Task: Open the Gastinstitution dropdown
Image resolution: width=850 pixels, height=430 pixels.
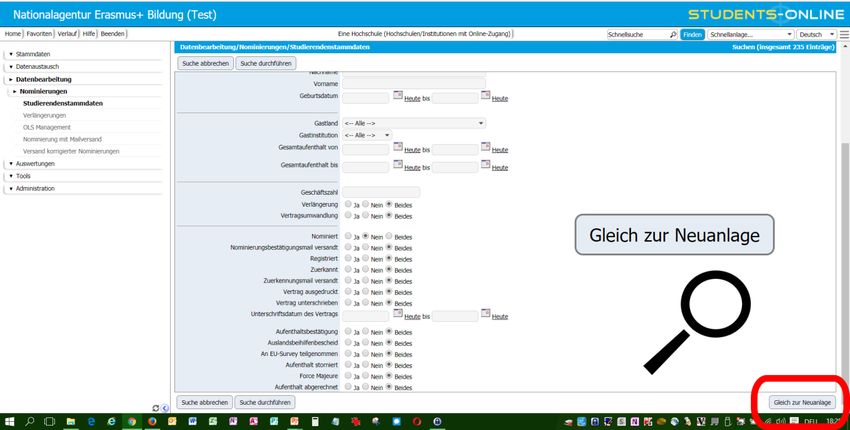Action: (366, 135)
